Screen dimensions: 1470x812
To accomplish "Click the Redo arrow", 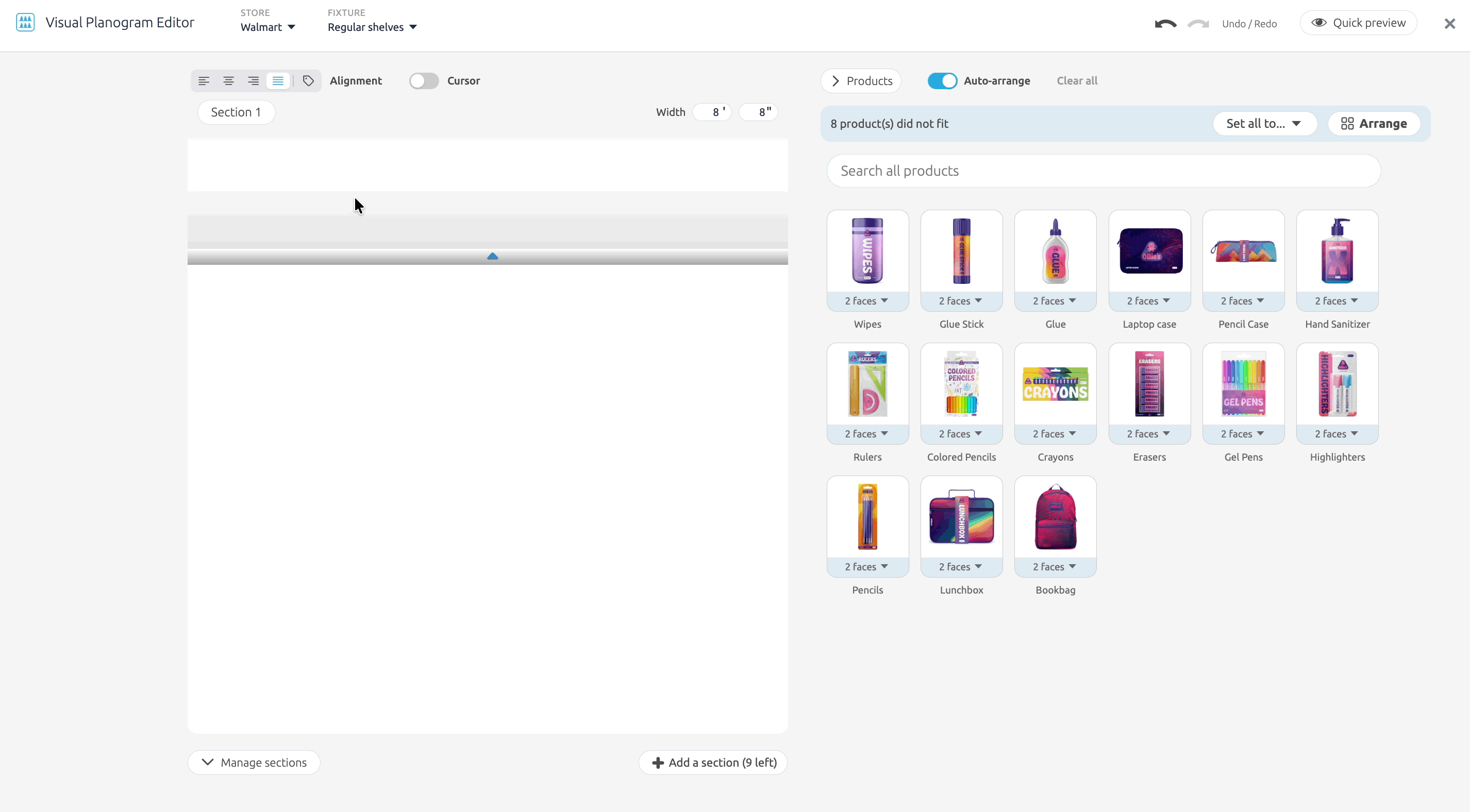I will (x=1198, y=23).
